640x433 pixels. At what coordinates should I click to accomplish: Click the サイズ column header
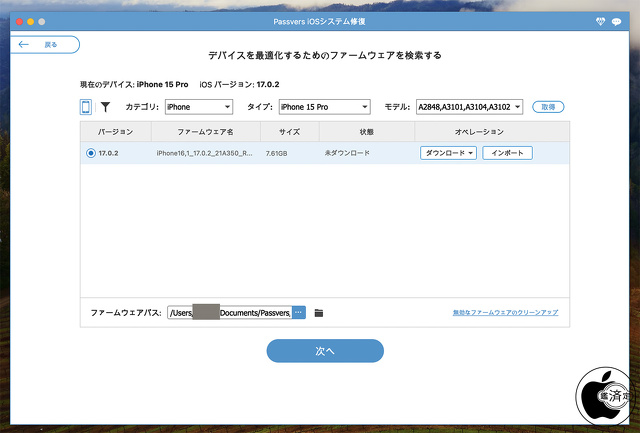(289, 132)
